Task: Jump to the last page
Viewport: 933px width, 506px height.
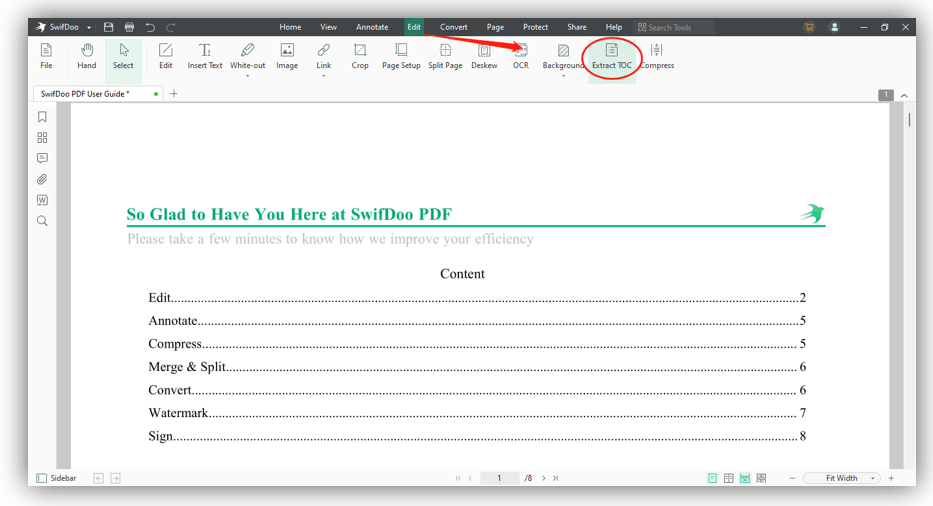Action: 555,478
